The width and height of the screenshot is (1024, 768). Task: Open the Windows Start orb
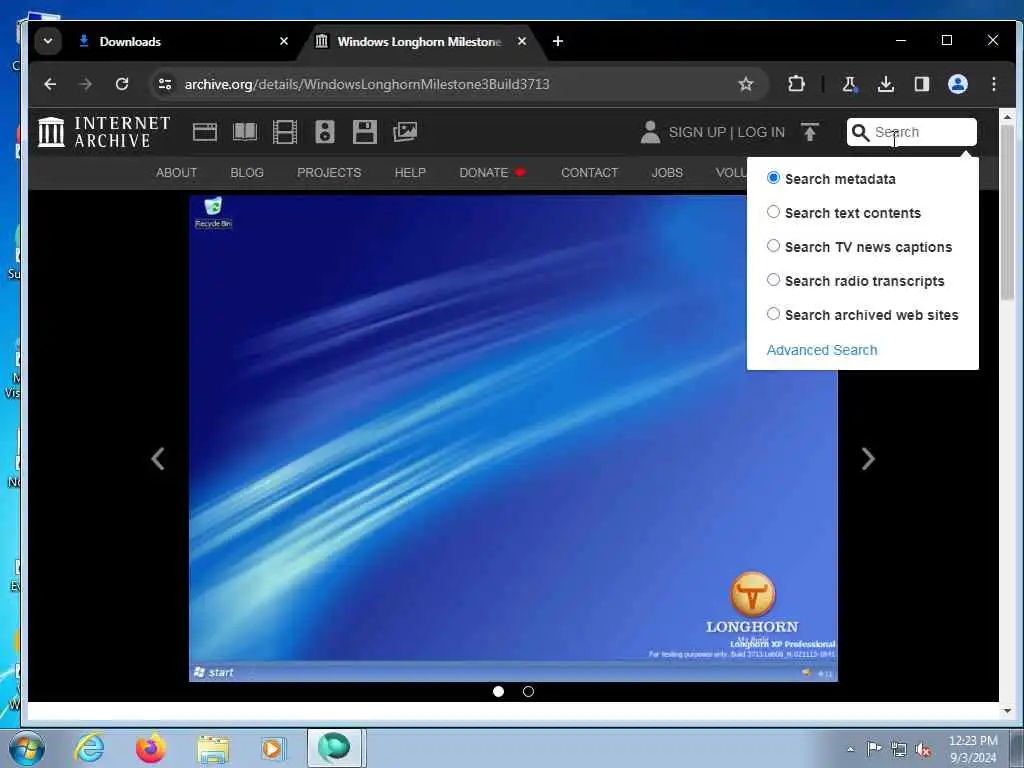(27, 748)
